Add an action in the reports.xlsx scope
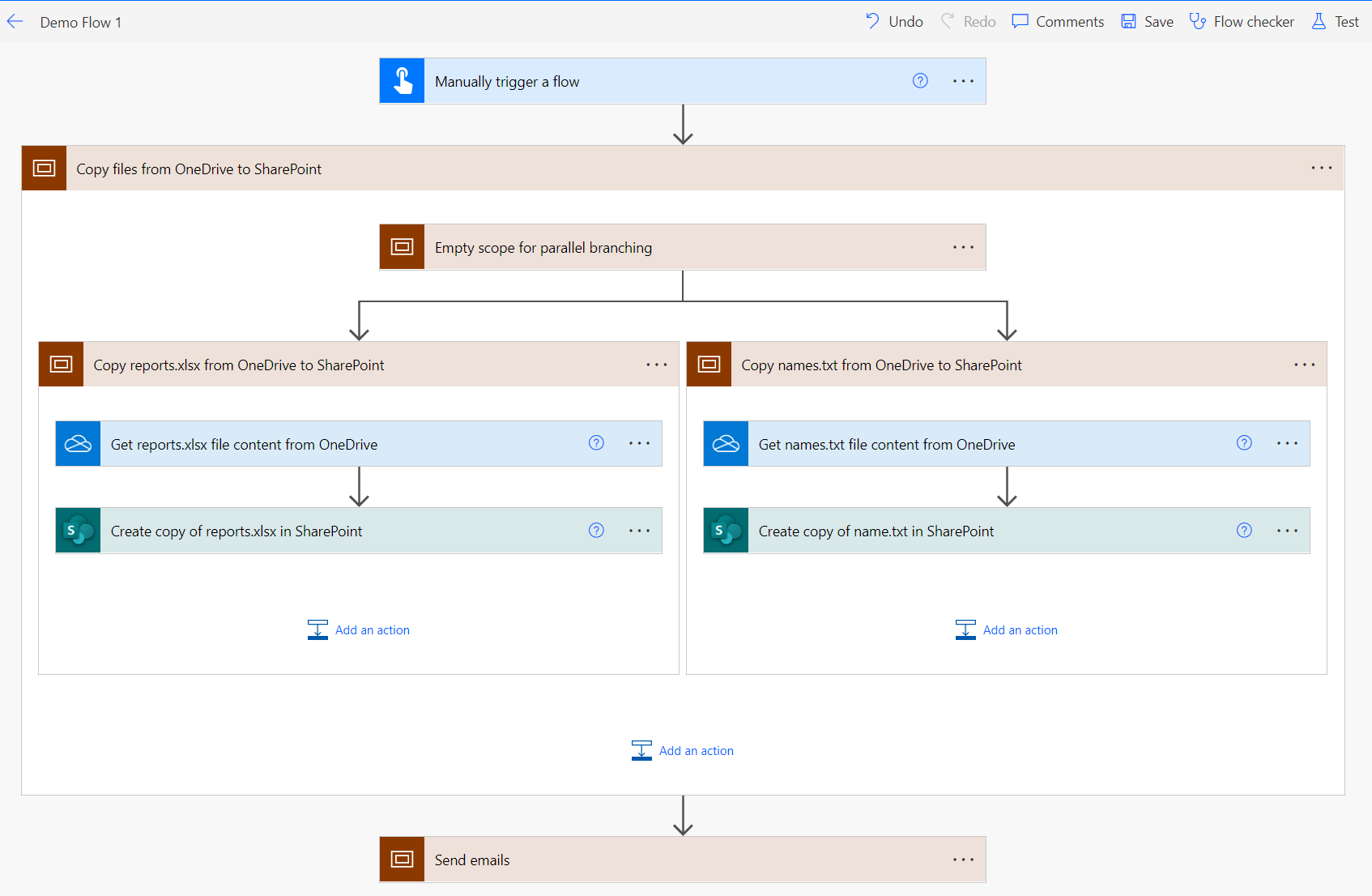 [x=359, y=629]
